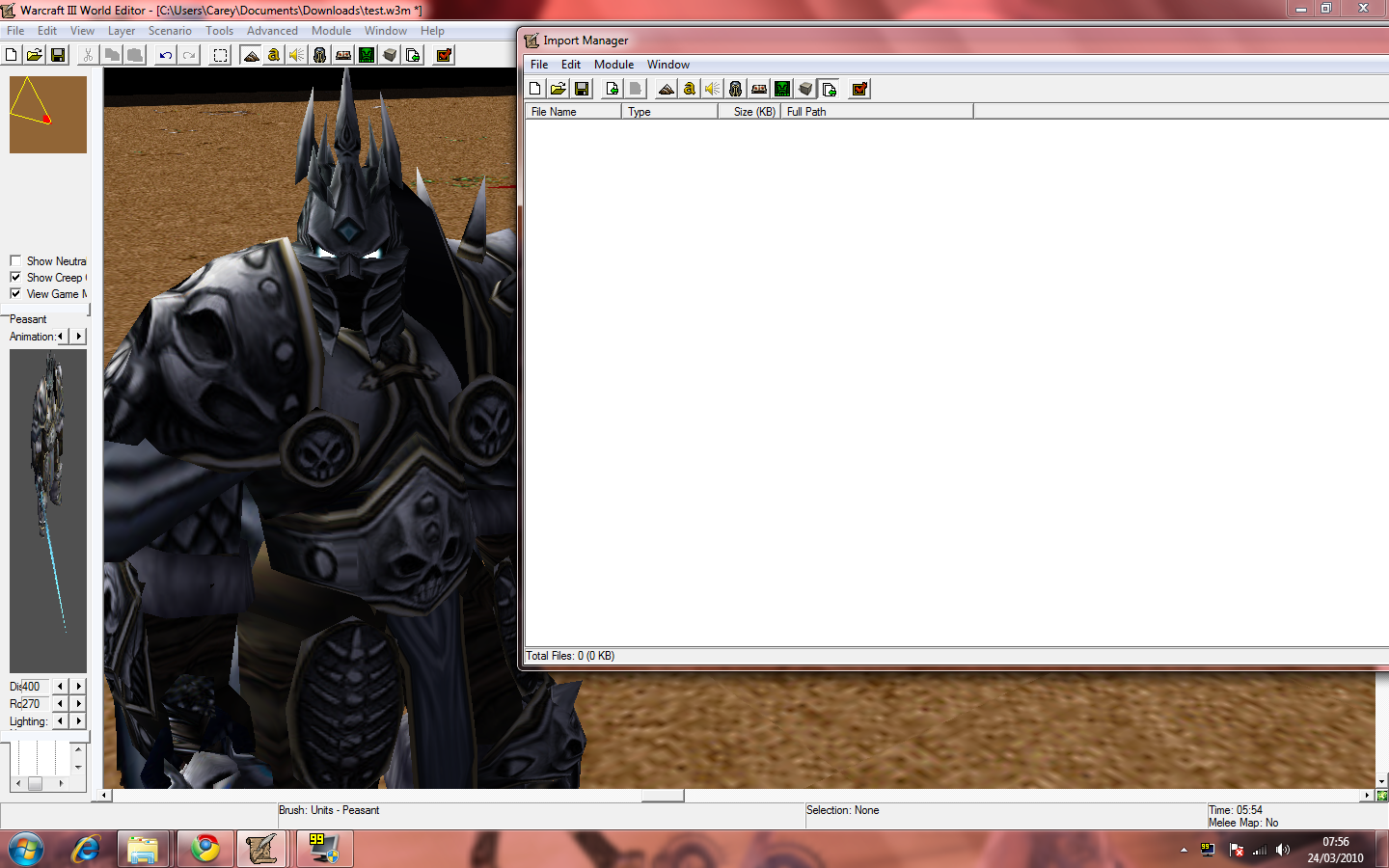Save the map via the floppy icon
The width and height of the screenshot is (1389, 868).
pos(58,55)
